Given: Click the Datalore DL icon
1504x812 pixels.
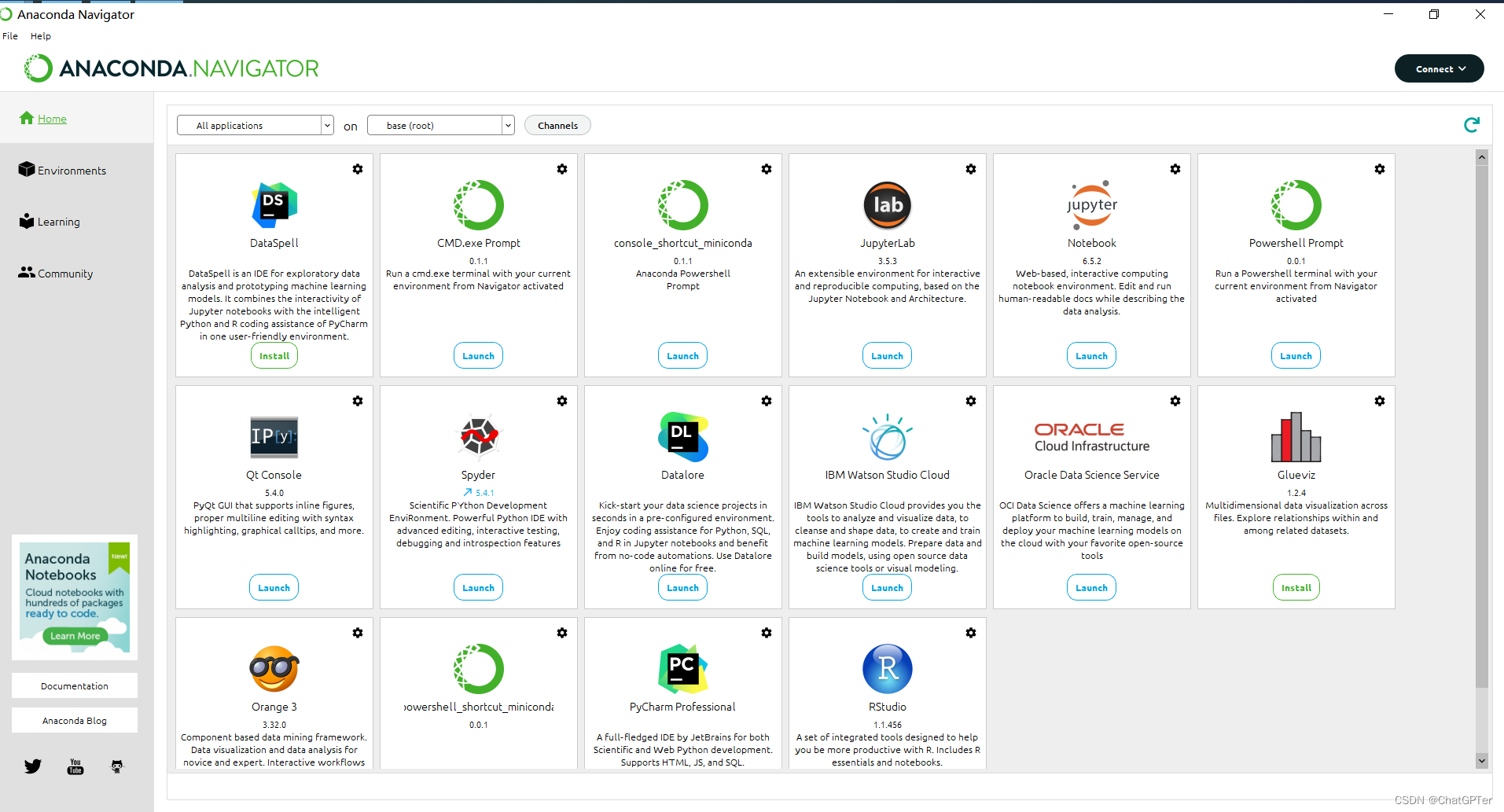Looking at the screenshot, I should pyautogui.click(x=683, y=436).
